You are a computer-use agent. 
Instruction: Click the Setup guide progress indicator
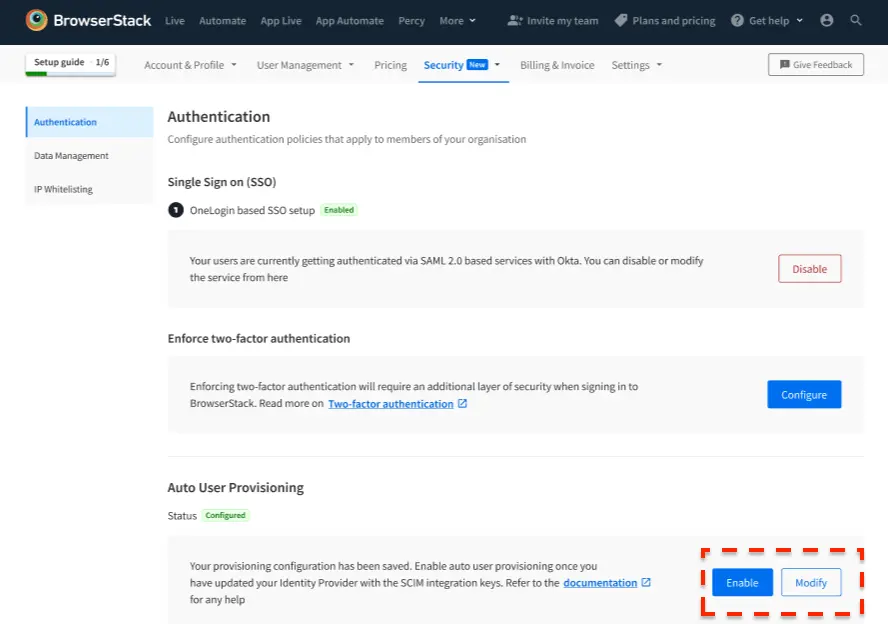tap(71, 64)
